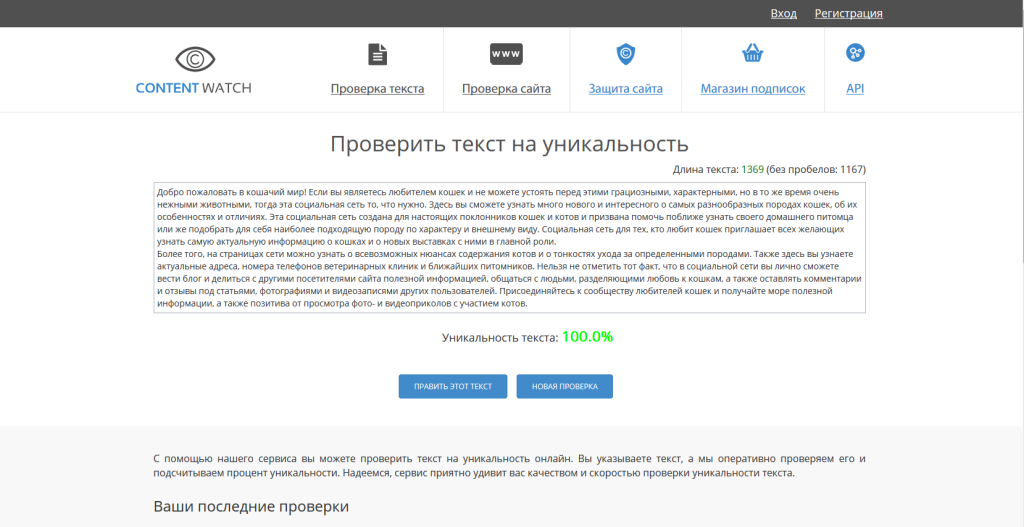Image resolution: width=1024 pixels, height=527 pixels.
Task: Click the www icon above Проверка сайта
Action: pyautogui.click(x=506, y=54)
